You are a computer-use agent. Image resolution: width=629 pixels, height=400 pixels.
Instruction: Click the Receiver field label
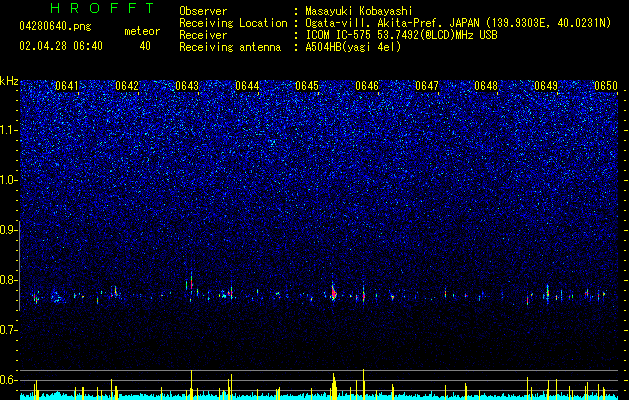coord(203,35)
